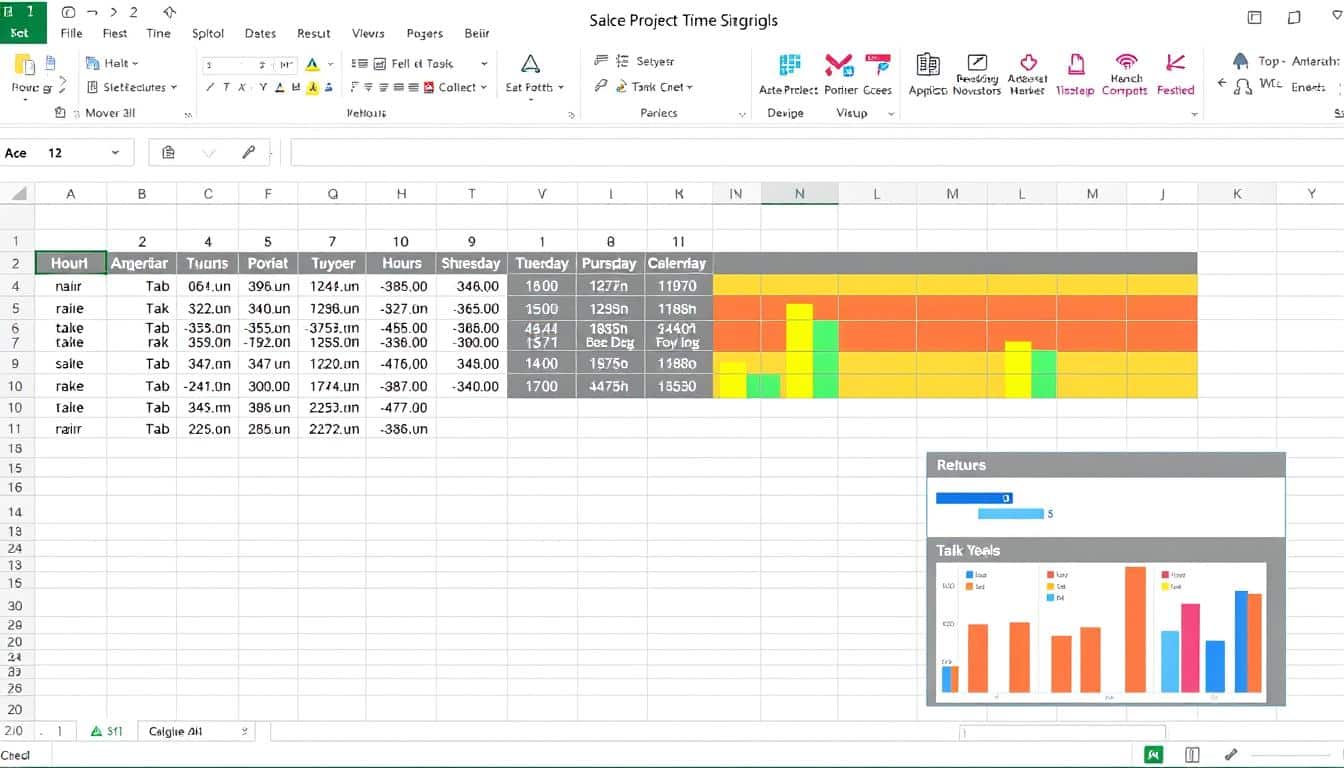1344x768 pixels.
Task: Switch to the Resut ribbon tab
Action: pyautogui.click(x=313, y=33)
